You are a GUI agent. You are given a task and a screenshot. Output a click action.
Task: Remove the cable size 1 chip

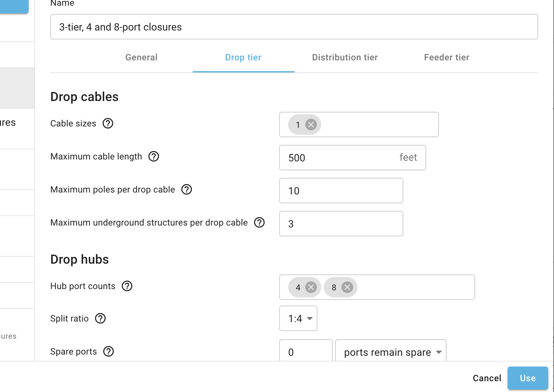(311, 124)
